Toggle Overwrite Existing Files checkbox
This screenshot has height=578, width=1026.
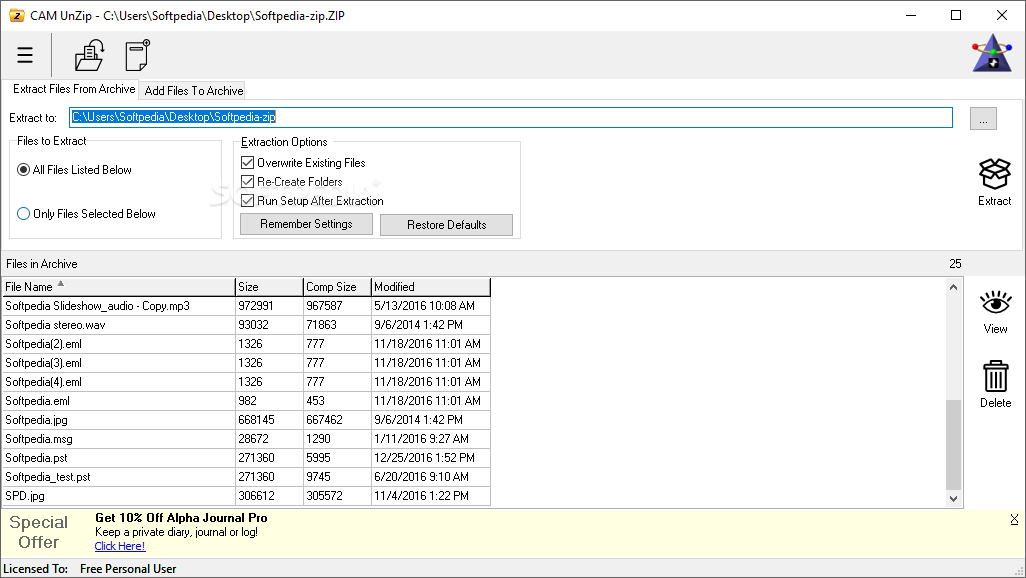pos(247,162)
